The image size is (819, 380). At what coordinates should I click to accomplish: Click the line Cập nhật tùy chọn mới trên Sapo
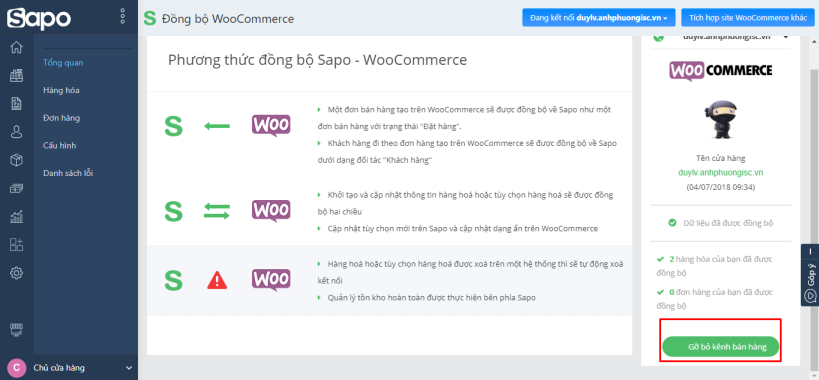tap(462, 229)
